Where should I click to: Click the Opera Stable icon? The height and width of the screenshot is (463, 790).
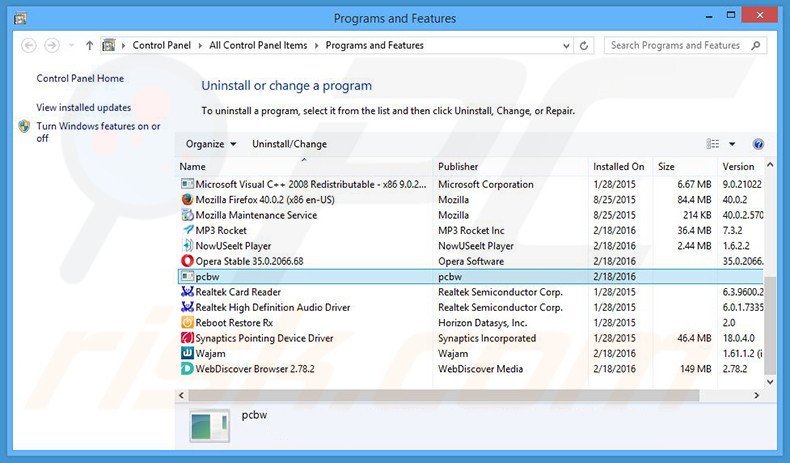click(187, 261)
